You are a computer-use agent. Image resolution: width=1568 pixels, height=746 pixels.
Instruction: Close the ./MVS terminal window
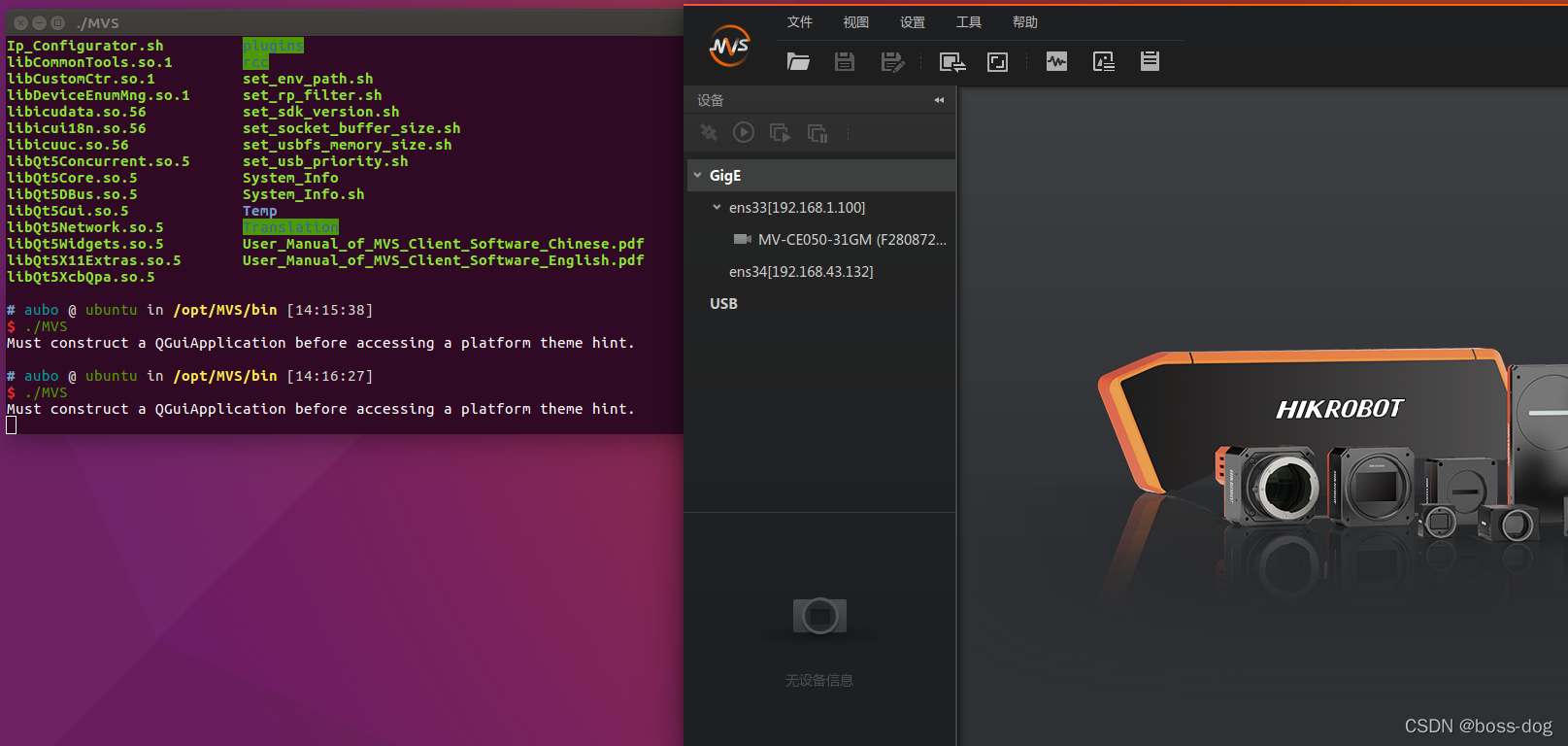click(20, 22)
